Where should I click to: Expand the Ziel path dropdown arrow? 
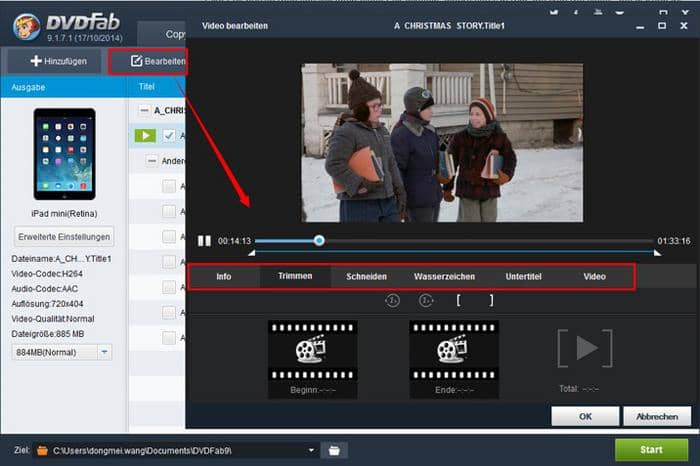click(x=311, y=450)
